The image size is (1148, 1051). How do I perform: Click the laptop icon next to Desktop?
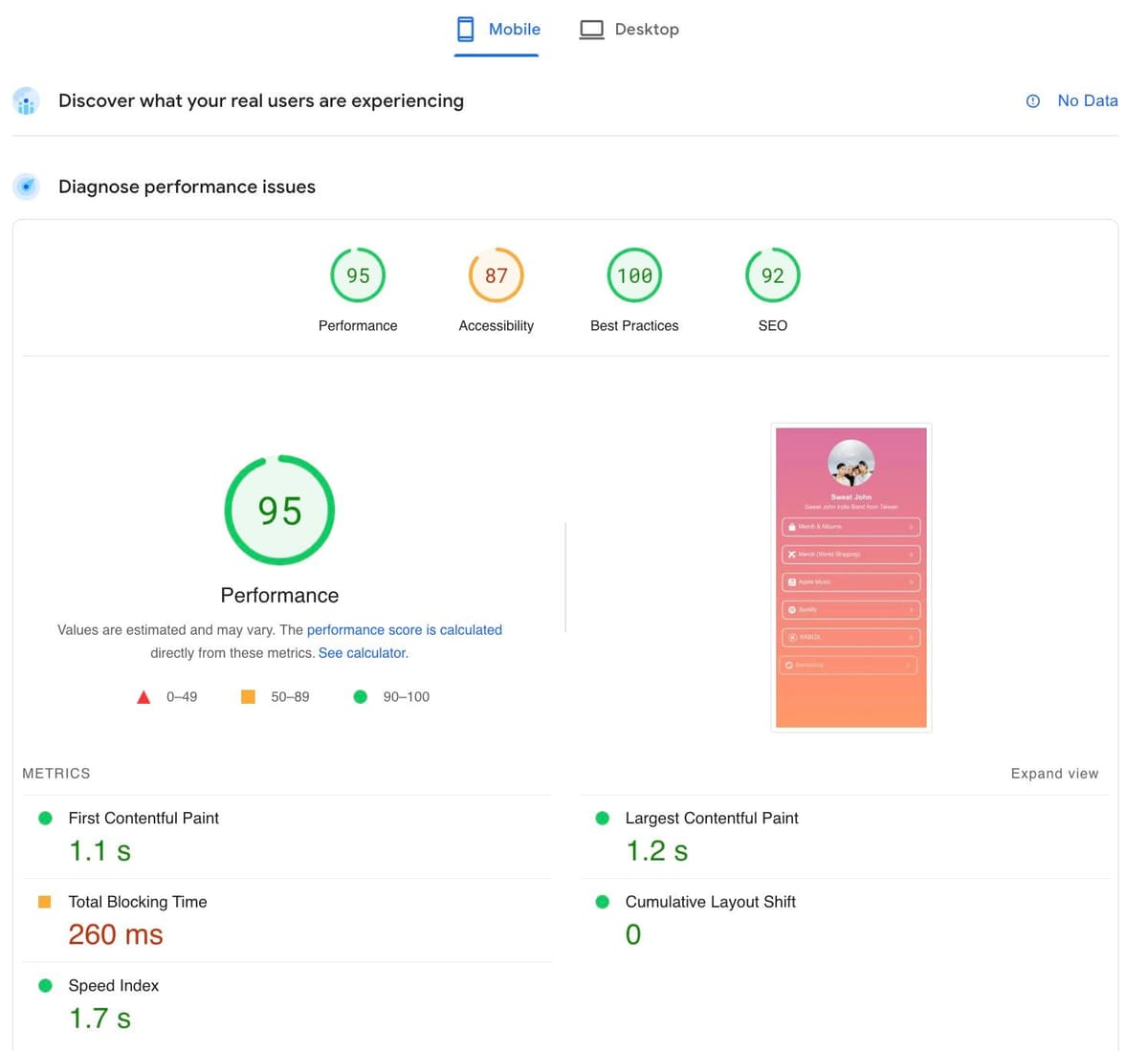point(590,29)
